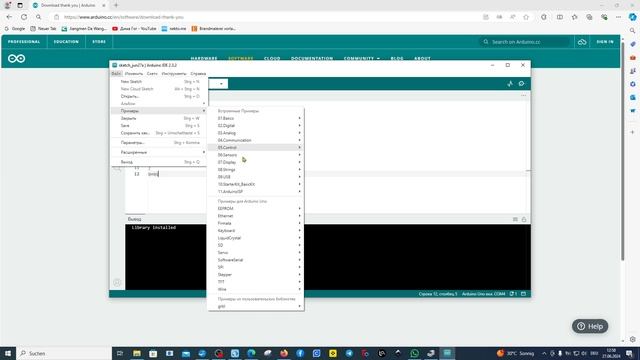This screenshot has width=640, height=360.
Task: Click the Edge settings gear at sidebar bottom
Action: coord(633,339)
